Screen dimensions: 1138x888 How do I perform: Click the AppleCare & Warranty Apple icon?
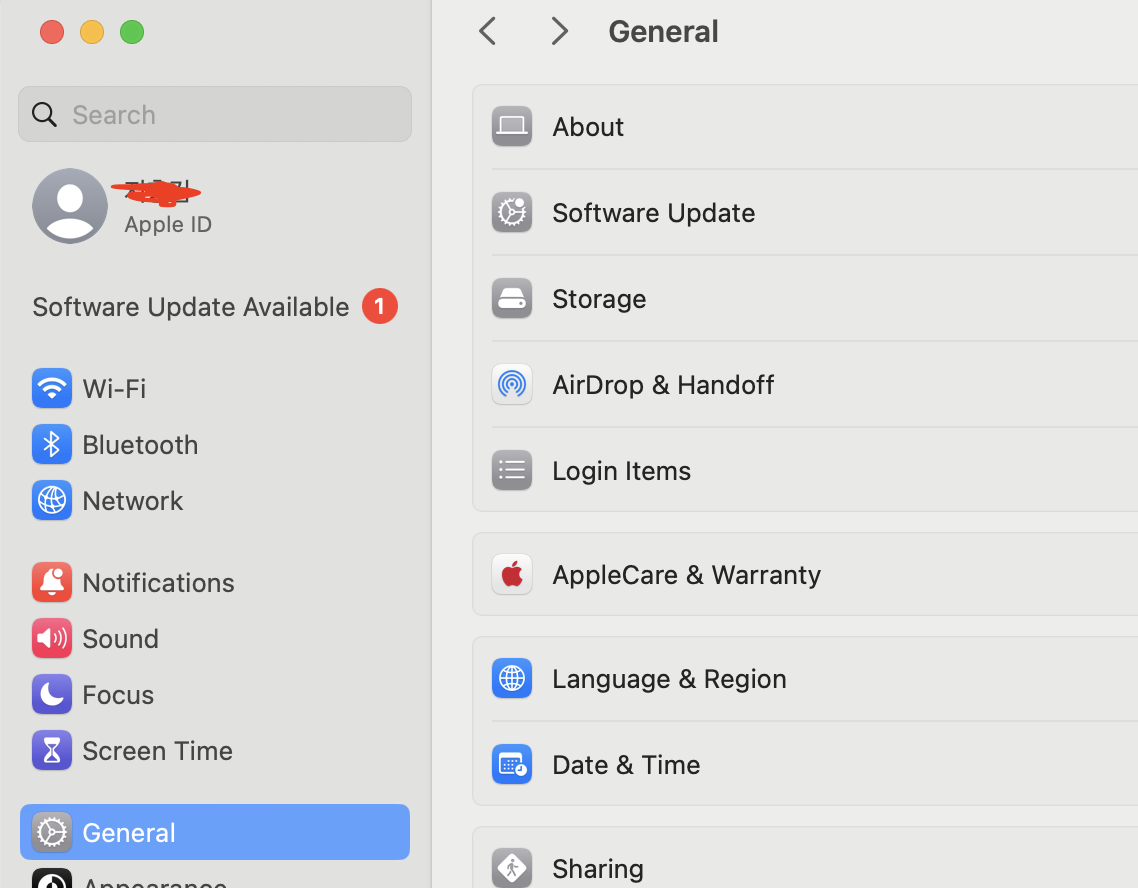click(x=511, y=574)
